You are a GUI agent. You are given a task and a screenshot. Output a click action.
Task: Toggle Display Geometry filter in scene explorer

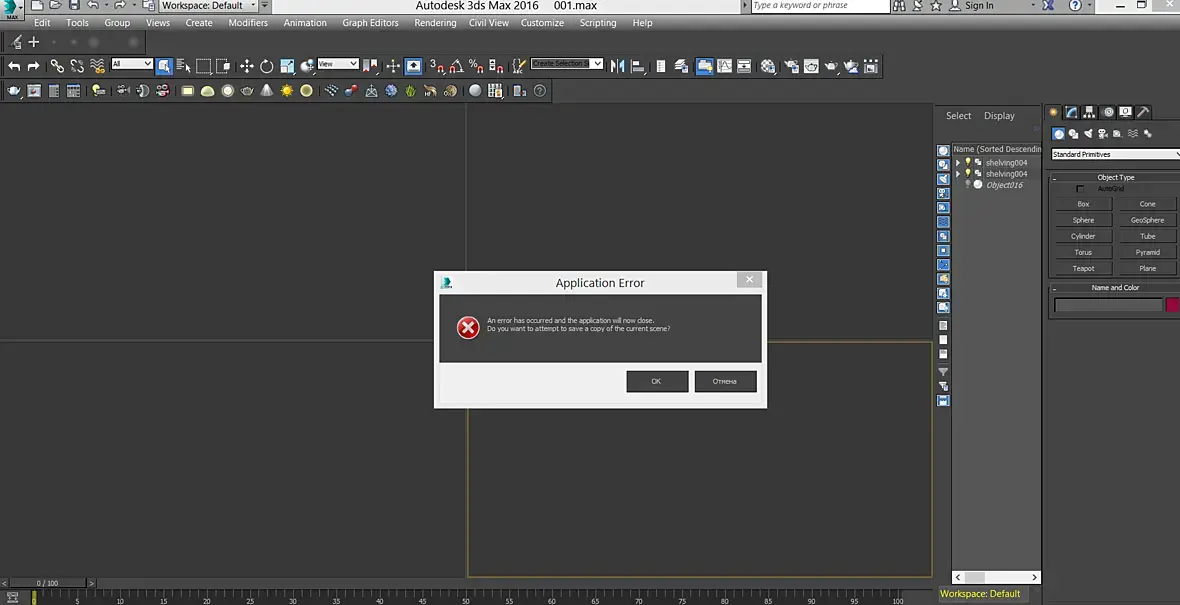click(x=943, y=150)
